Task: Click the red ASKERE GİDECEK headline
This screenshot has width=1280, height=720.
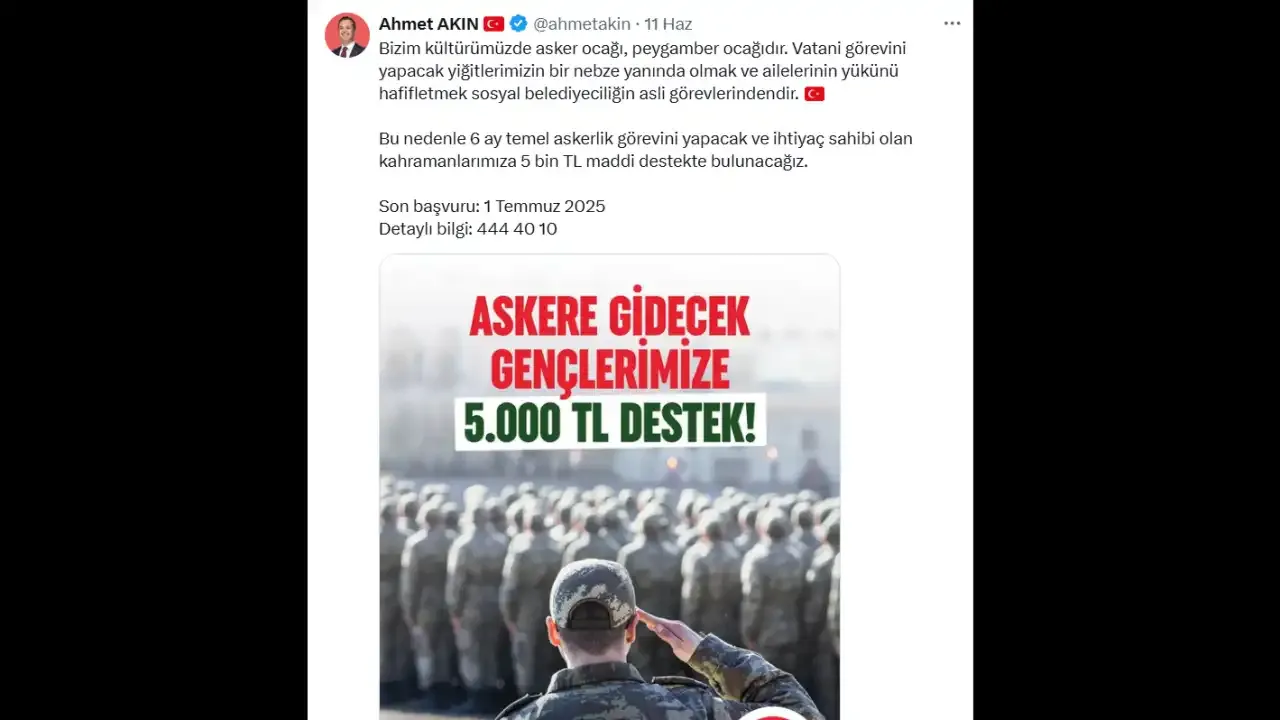Action: pyautogui.click(x=610, y=318)
